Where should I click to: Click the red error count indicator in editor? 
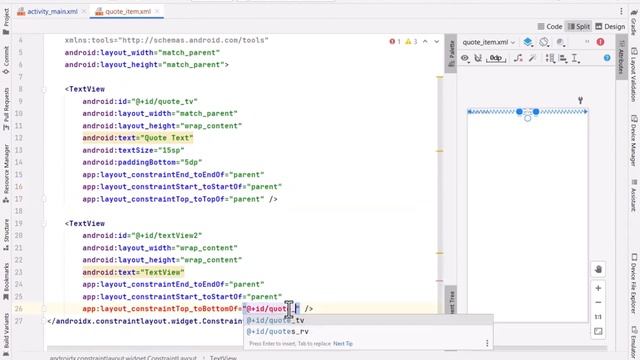point(395,41)
